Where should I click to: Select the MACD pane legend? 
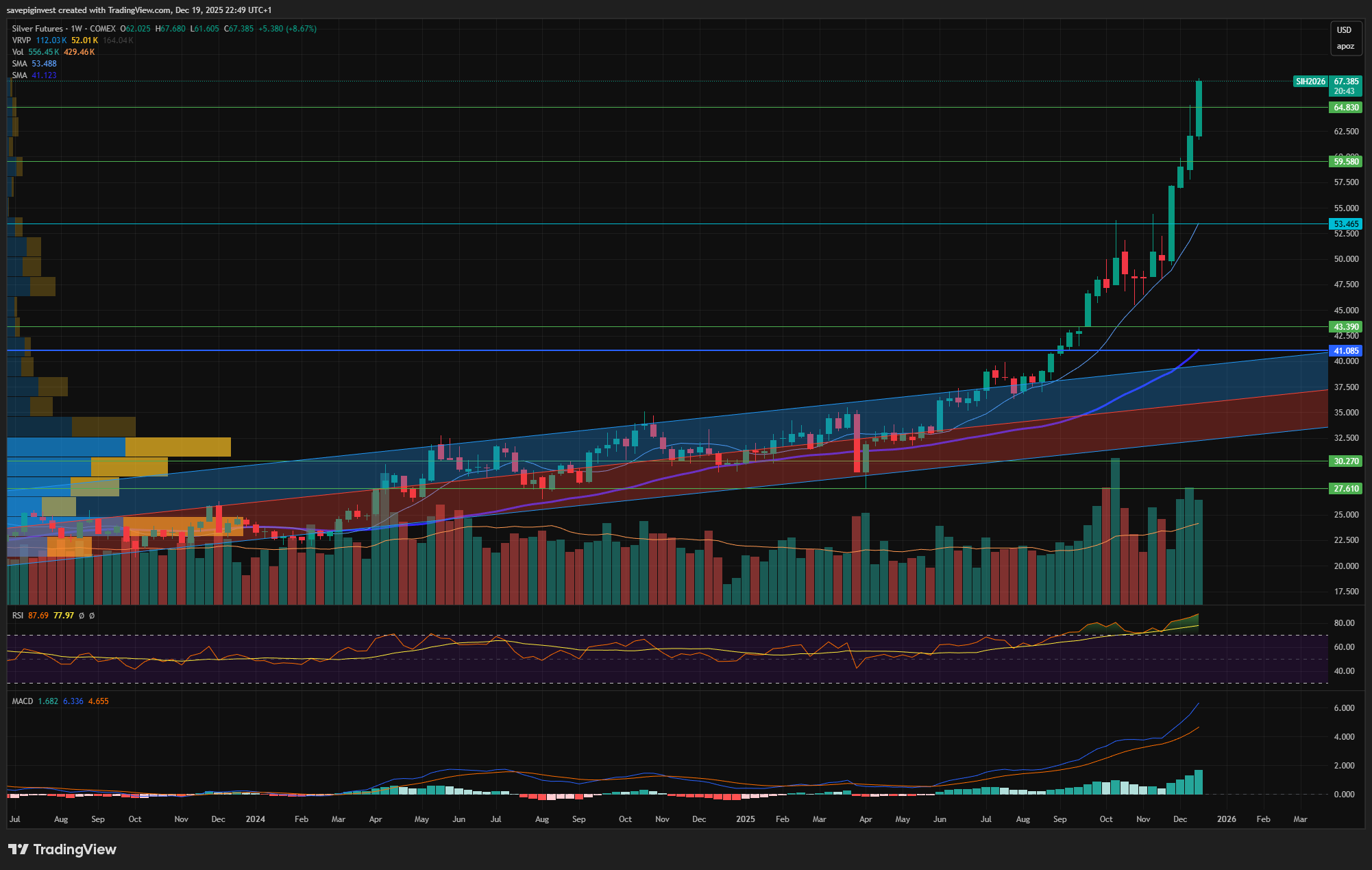click(x=22, y=701)
